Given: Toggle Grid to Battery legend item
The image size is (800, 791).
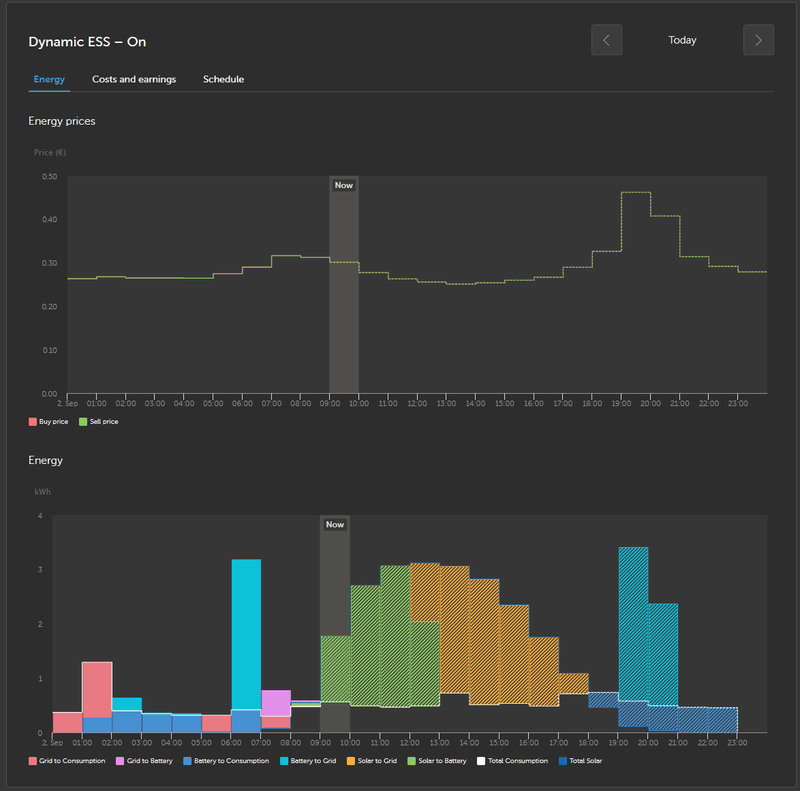Looking at the screenshot, I should tap(144, 760).
